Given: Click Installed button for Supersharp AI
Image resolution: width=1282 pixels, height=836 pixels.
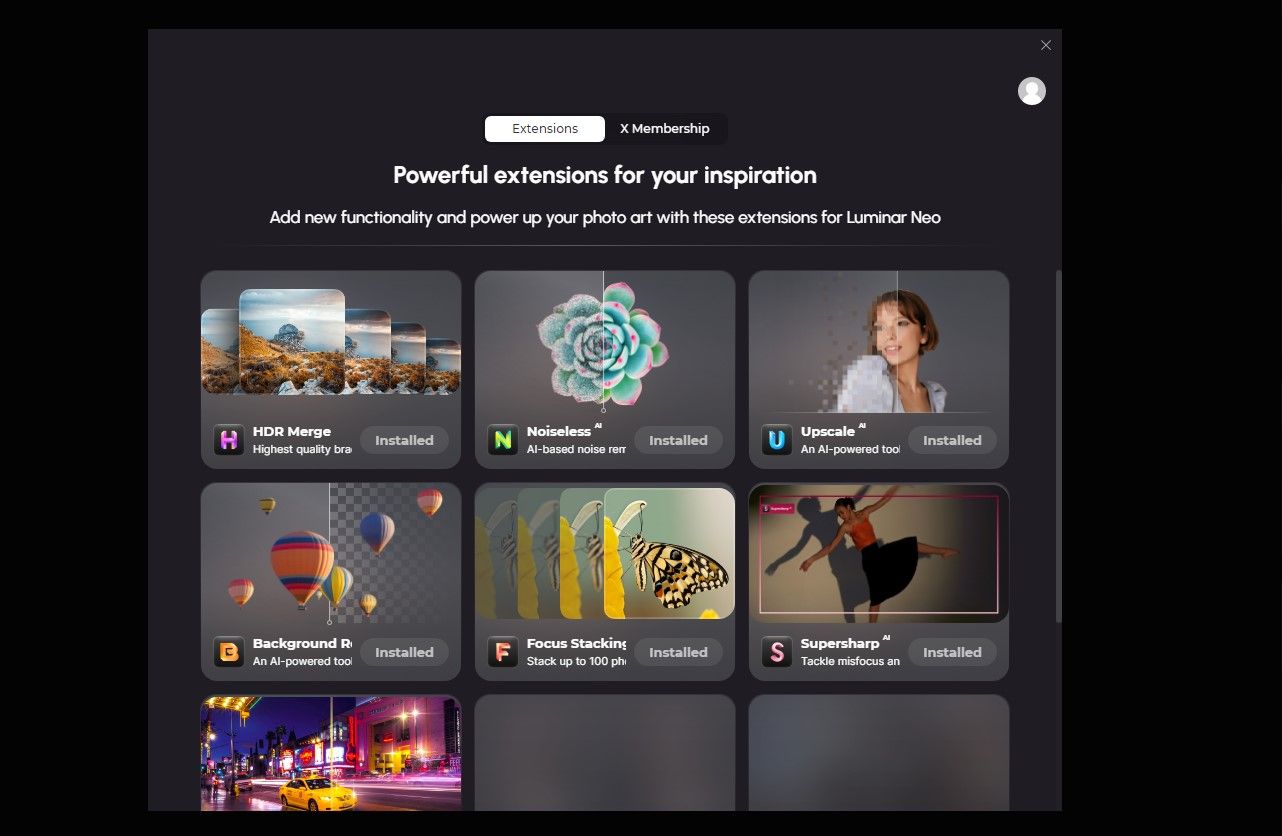Looking at the screenshot, I should click(x=952, y=652).
